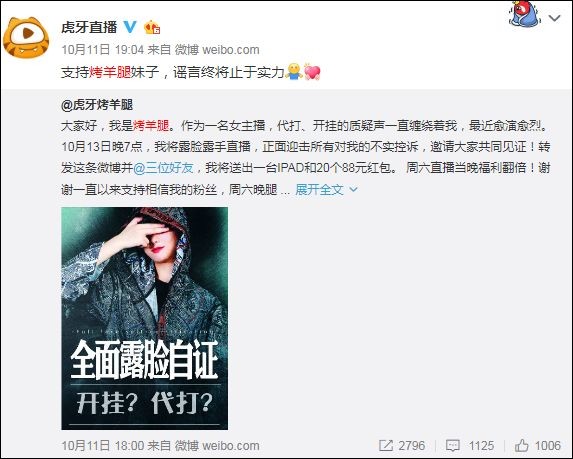This screenshot has width=573, height=459.
Task: Expand full text via 展开全文
Action: point(319,189)
